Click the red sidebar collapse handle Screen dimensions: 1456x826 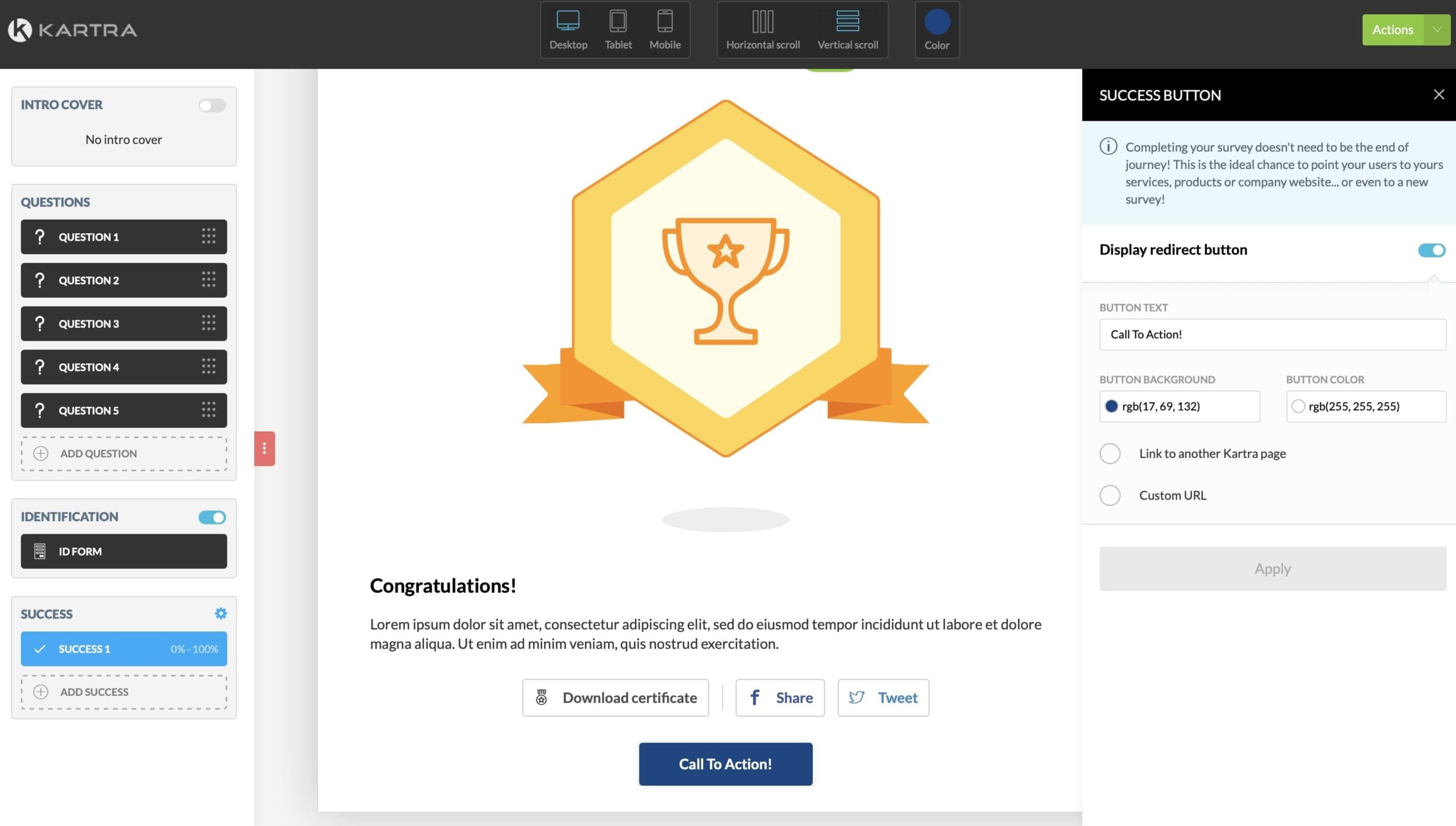(x=264, y=448)
